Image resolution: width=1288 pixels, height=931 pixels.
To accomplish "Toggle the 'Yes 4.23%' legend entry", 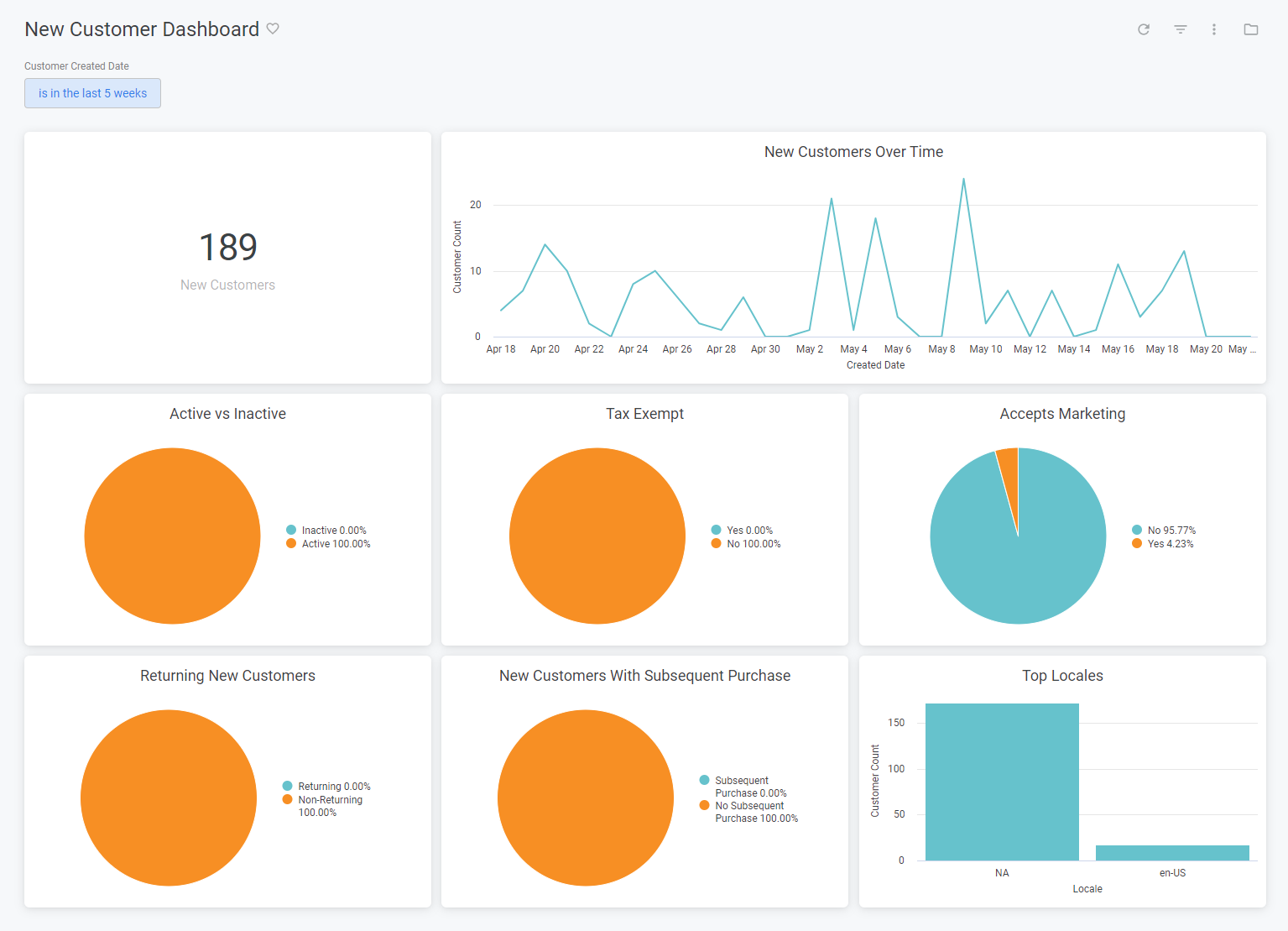I will point(1163,543).
